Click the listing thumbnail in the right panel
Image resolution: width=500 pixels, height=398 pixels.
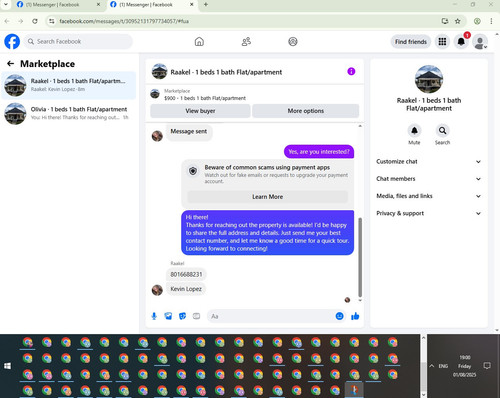coord(429,79)
